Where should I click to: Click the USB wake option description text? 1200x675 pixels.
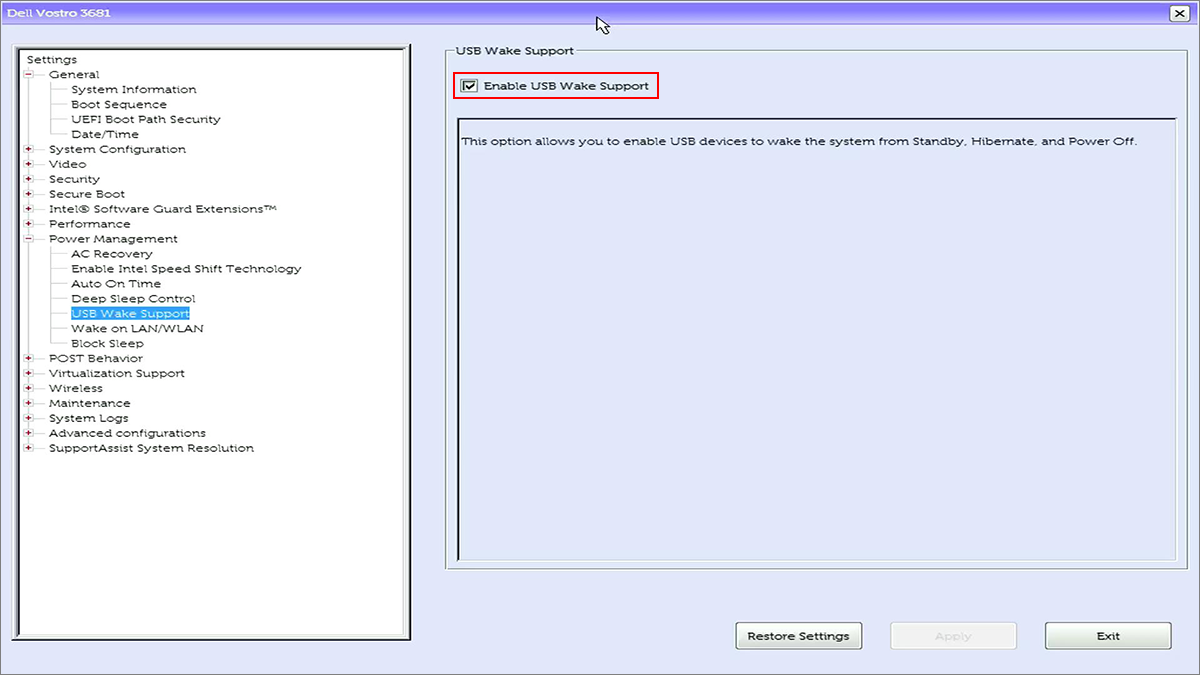click(x=799, y=142)
